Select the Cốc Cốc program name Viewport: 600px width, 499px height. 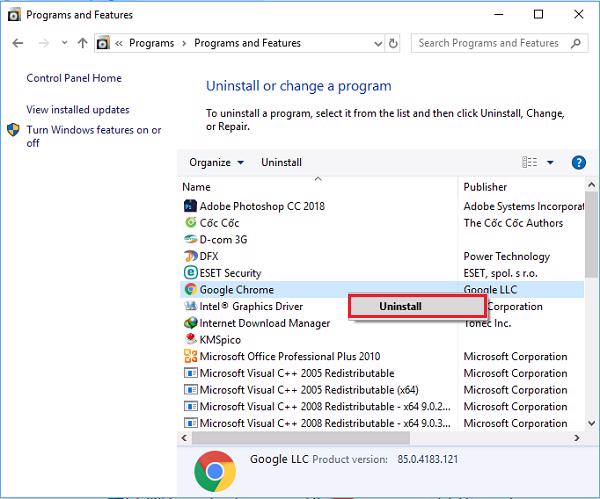[x=219, y=223]
